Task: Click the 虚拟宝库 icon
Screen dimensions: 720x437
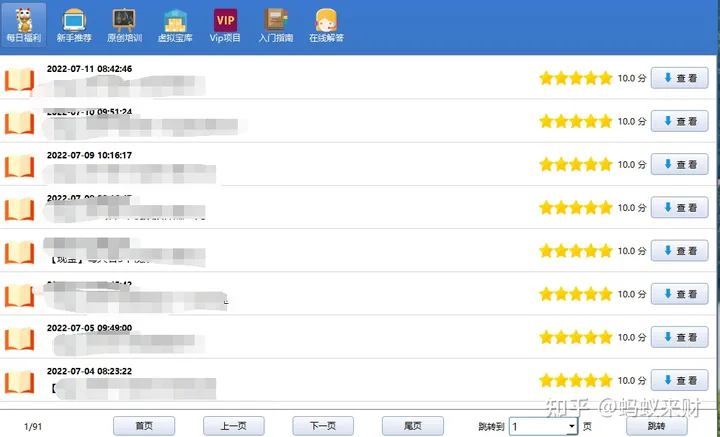Action: 175,24
